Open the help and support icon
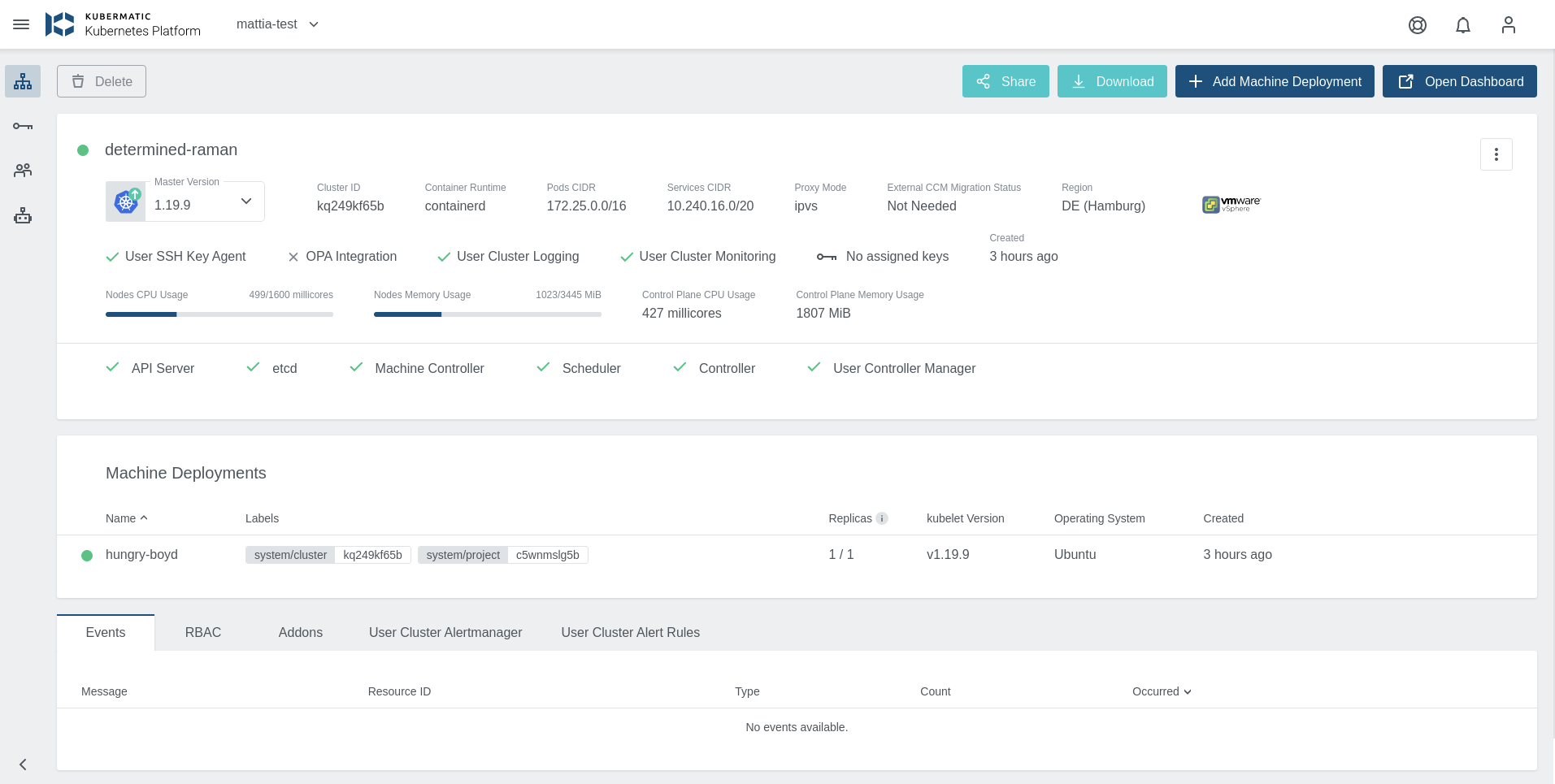Screen dimensions: 1555x784 point(1417,25)
